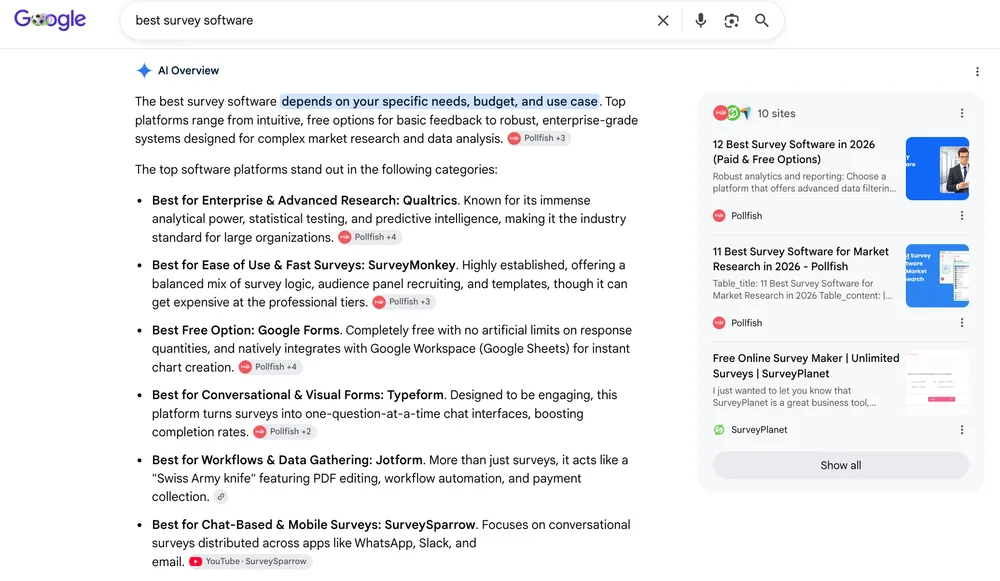Click the thumbnail for the SurveyPlanet result
The height and width of the screenshot is (581, 1000).
tap(937, 383)
